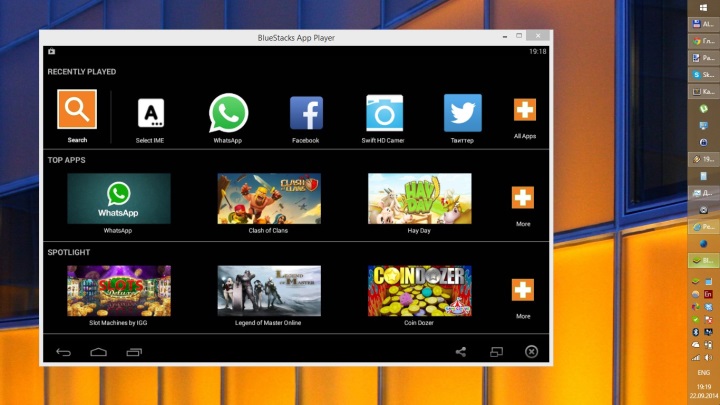Click the Windows Start button
720x405 pixels.
point(703,8)
